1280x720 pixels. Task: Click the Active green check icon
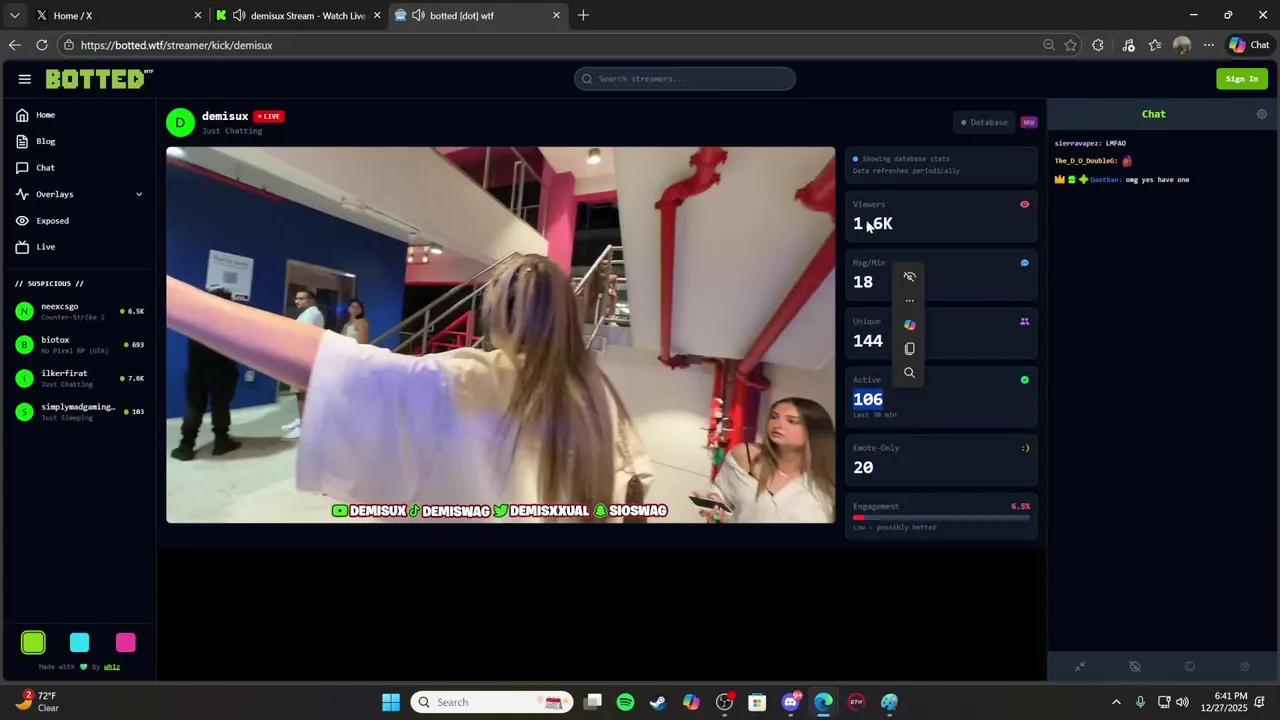tap(1024, 380)
